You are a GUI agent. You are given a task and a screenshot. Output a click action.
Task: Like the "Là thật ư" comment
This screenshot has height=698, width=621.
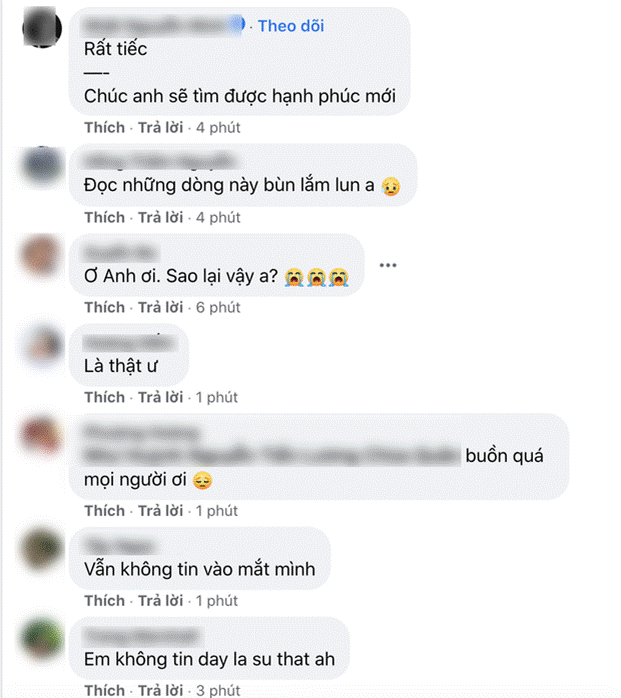tap(105, 398)
